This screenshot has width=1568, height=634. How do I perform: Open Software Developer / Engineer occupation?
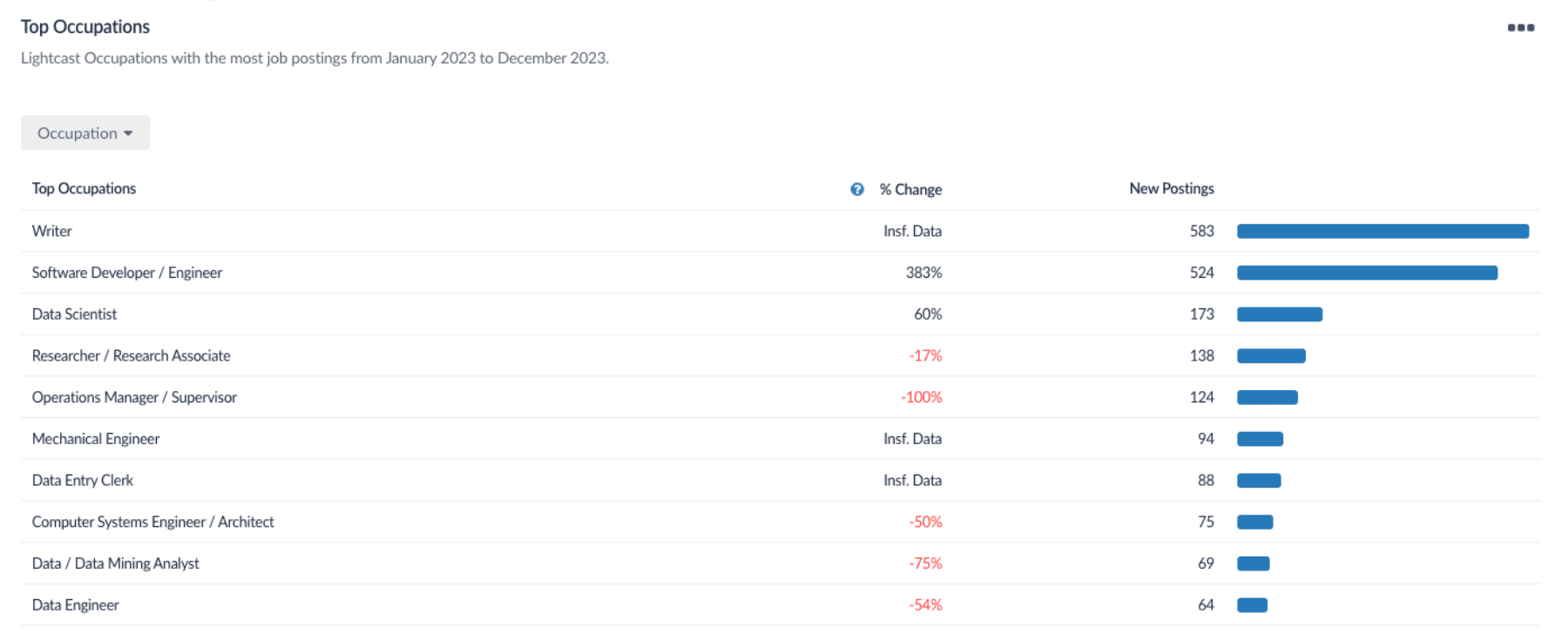127,273
